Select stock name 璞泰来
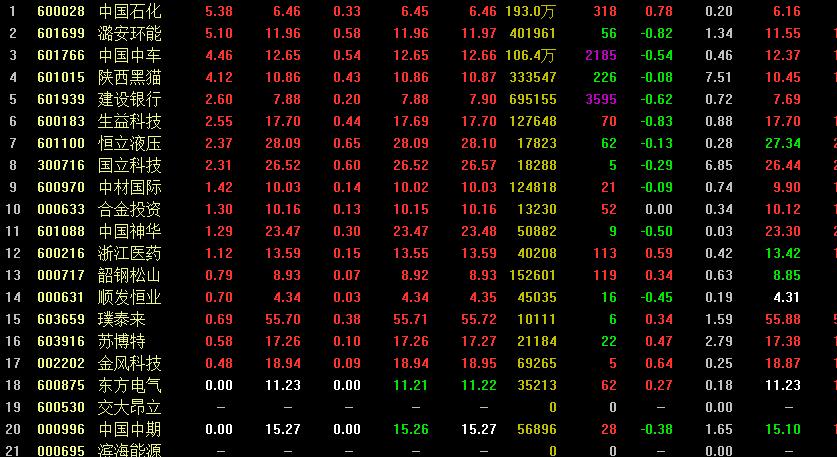837x457 pixels. [122, 319]
